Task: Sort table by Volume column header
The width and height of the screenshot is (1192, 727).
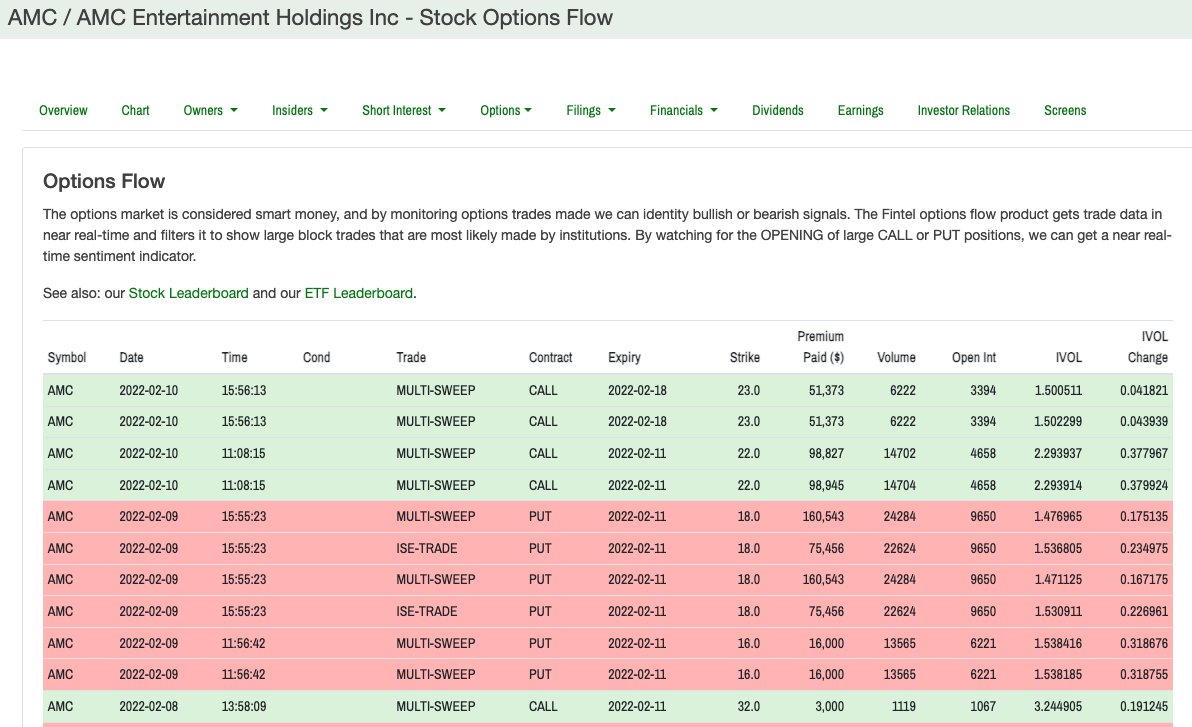Action: coord(896,357)
